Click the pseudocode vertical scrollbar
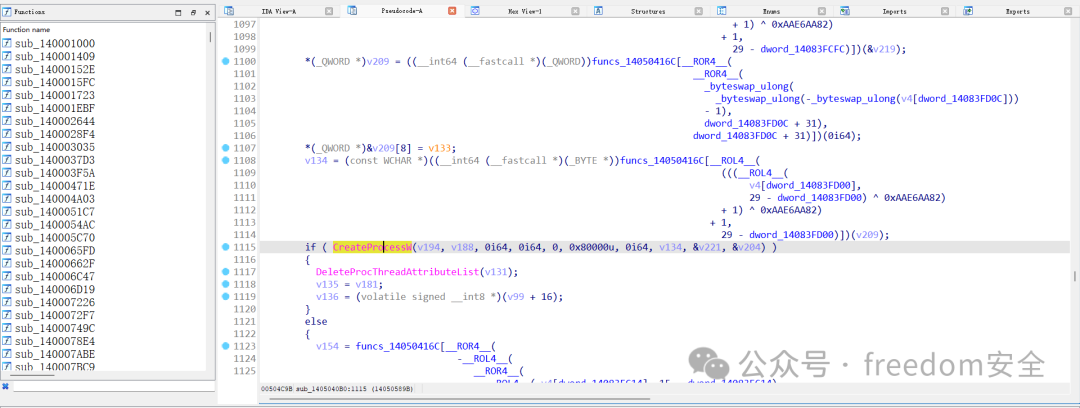1080x408 pixels. pos(1074,276)
